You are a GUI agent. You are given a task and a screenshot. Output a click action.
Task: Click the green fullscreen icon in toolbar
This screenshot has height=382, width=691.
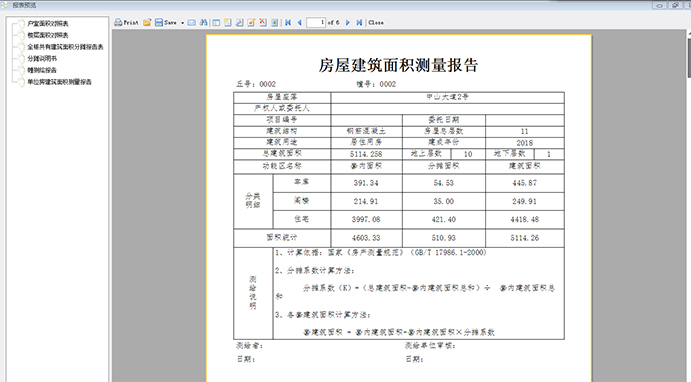click(x=275, y=22)
